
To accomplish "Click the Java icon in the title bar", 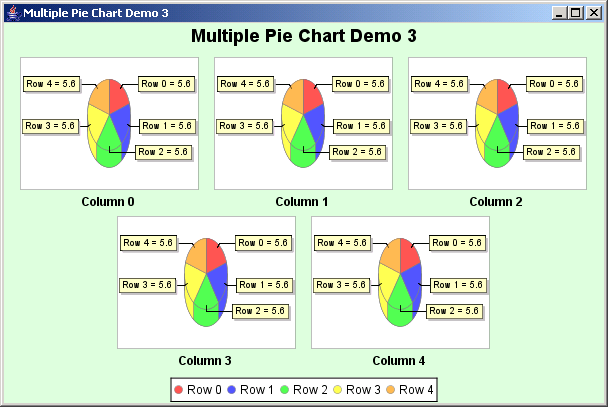I will pos(12,13).
